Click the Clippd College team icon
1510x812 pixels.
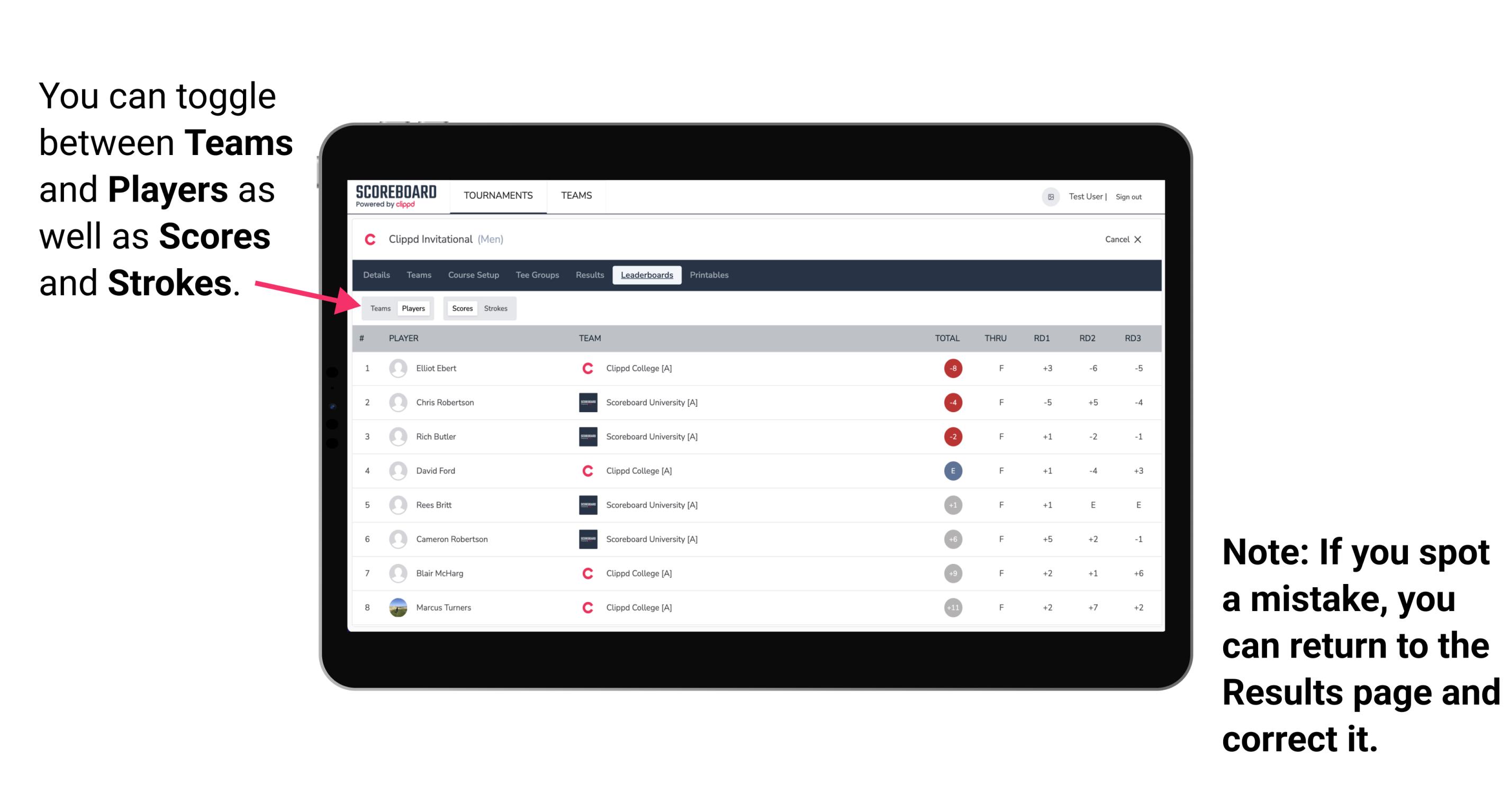coord(584,368)
